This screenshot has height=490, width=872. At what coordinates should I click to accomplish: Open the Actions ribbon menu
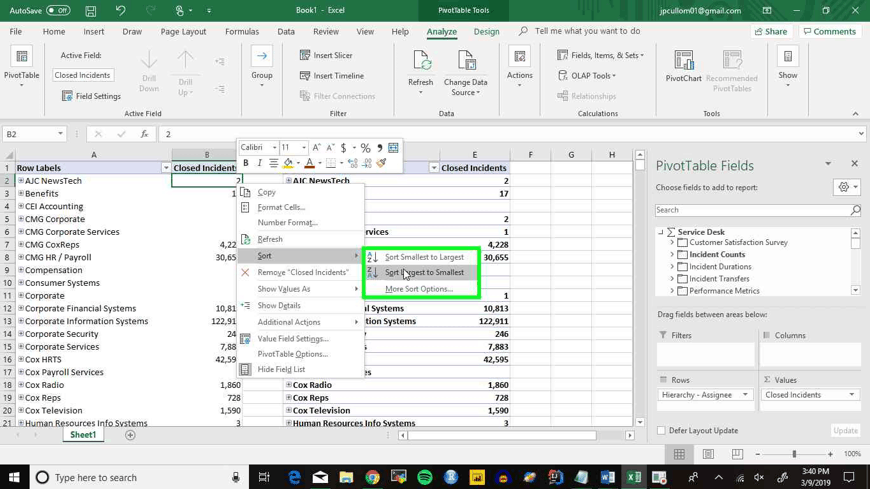[519, 68]
